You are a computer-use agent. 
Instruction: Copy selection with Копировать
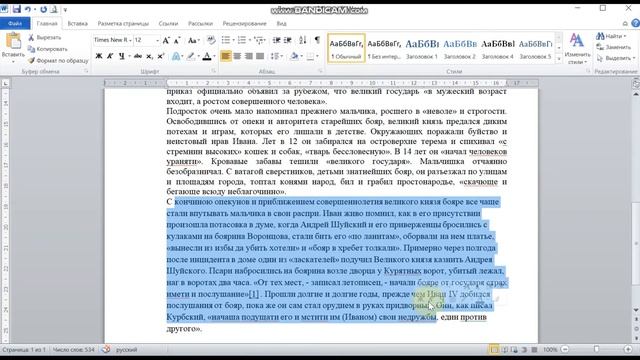[47, 49]
